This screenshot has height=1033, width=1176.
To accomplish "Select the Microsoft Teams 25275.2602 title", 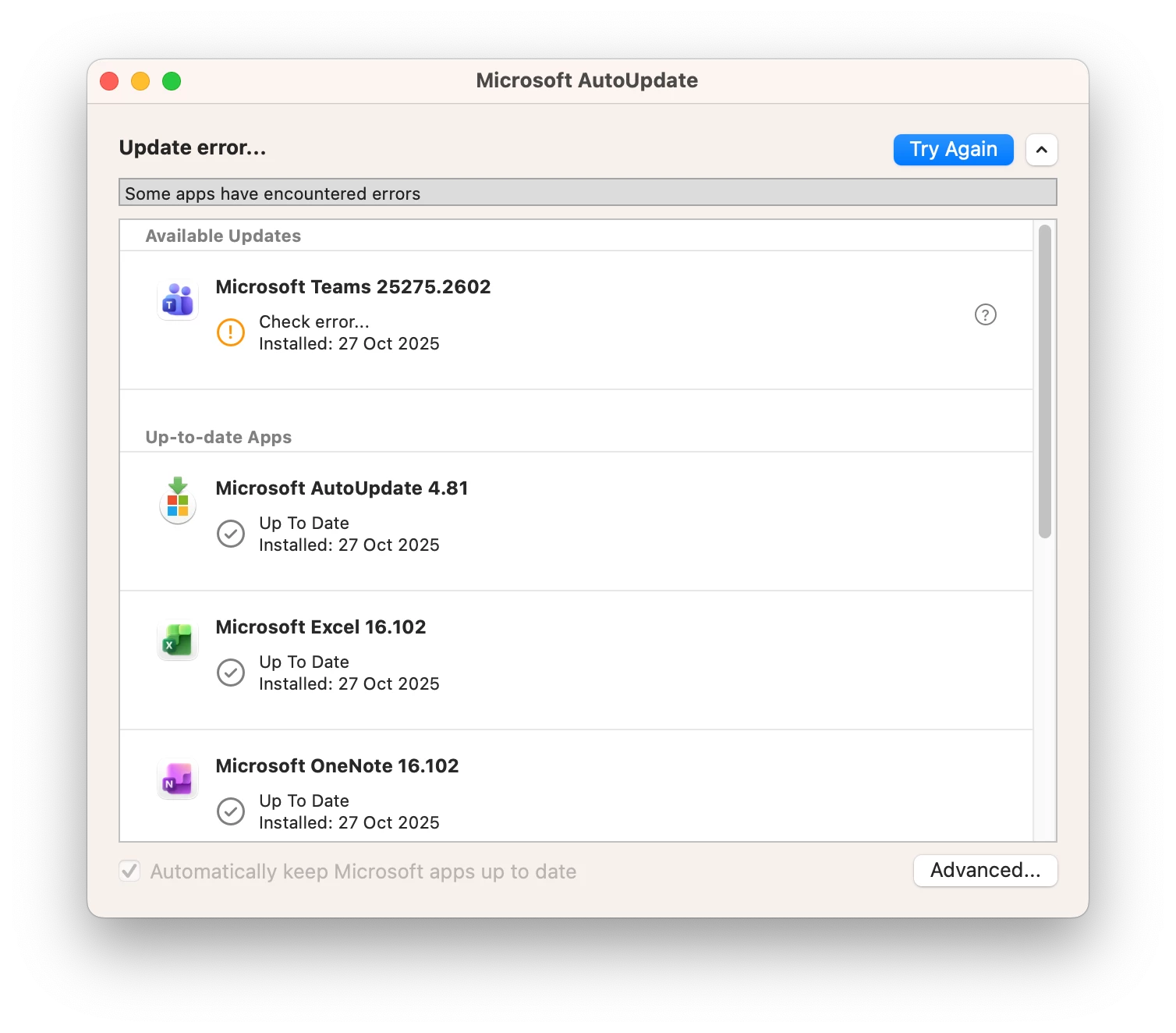I will tap(353, 287).
